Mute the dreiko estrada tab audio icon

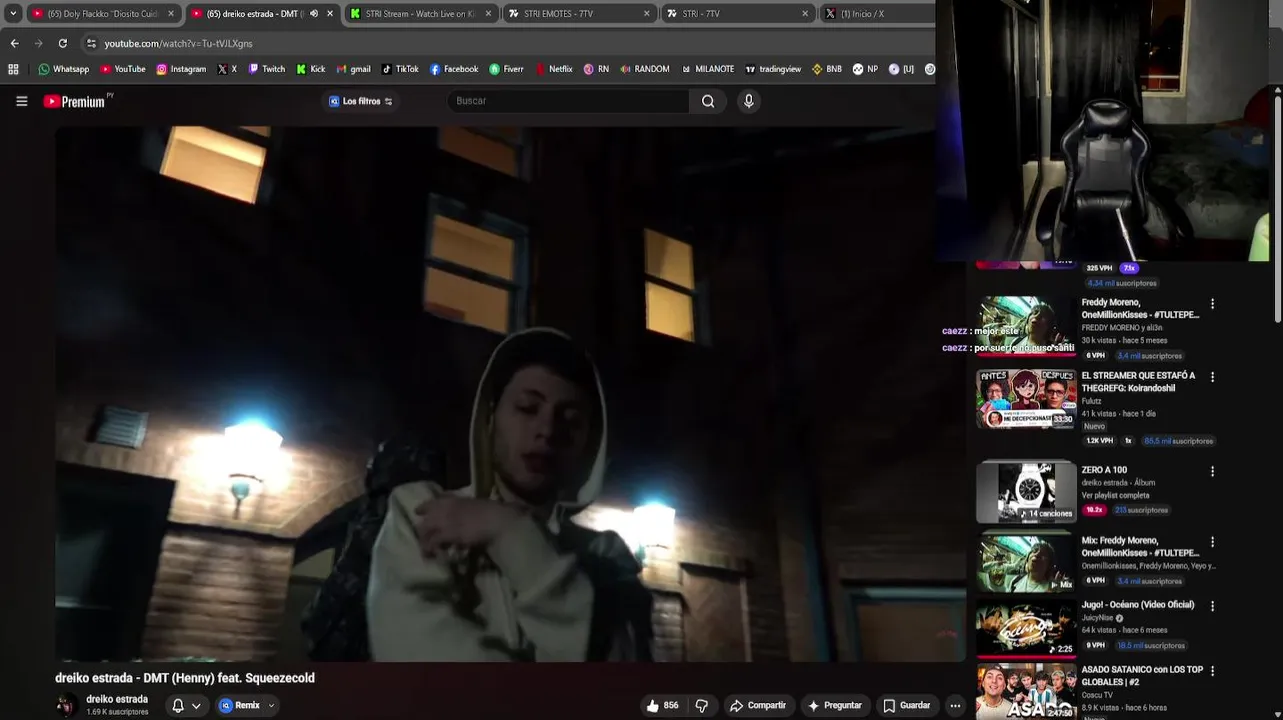point(314,14)
